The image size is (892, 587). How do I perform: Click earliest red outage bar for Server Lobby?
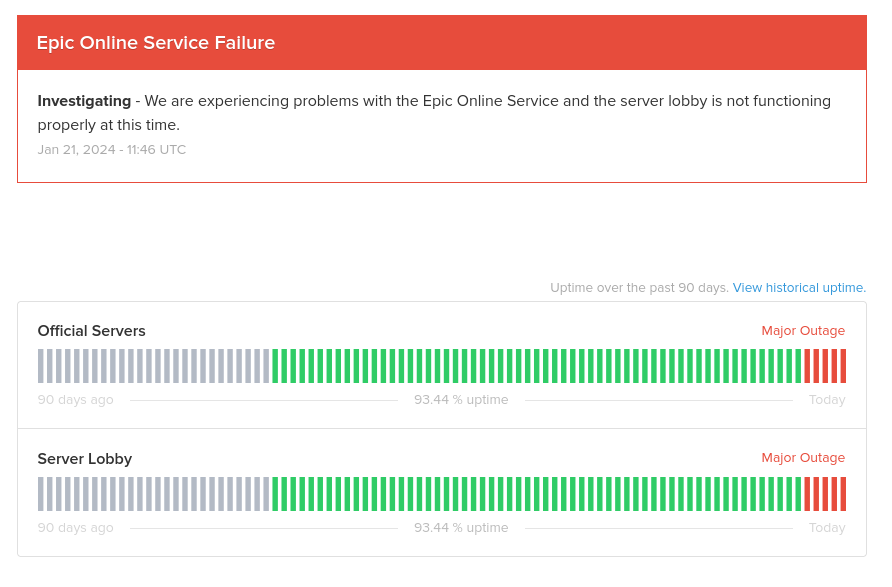[x=807, y=494]
